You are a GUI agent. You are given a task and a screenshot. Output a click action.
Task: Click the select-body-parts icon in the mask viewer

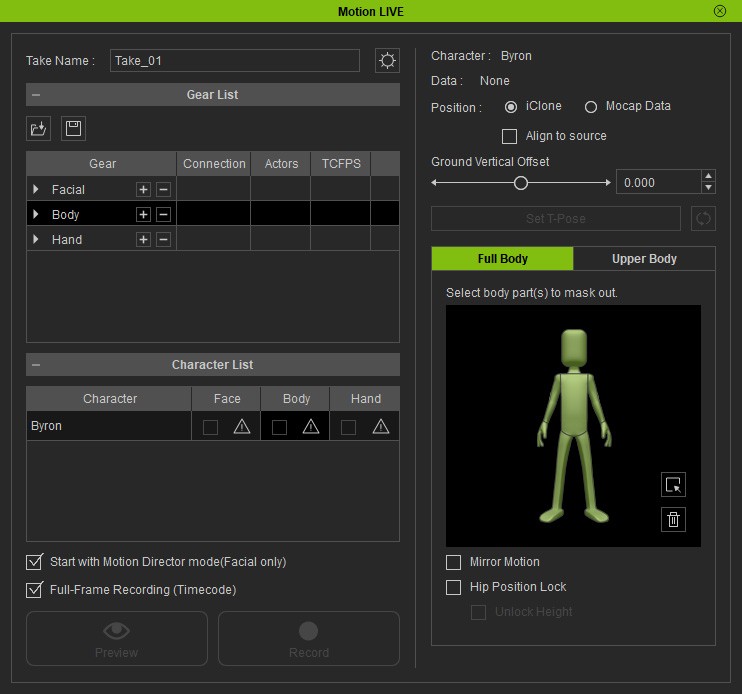click(673, 484)
